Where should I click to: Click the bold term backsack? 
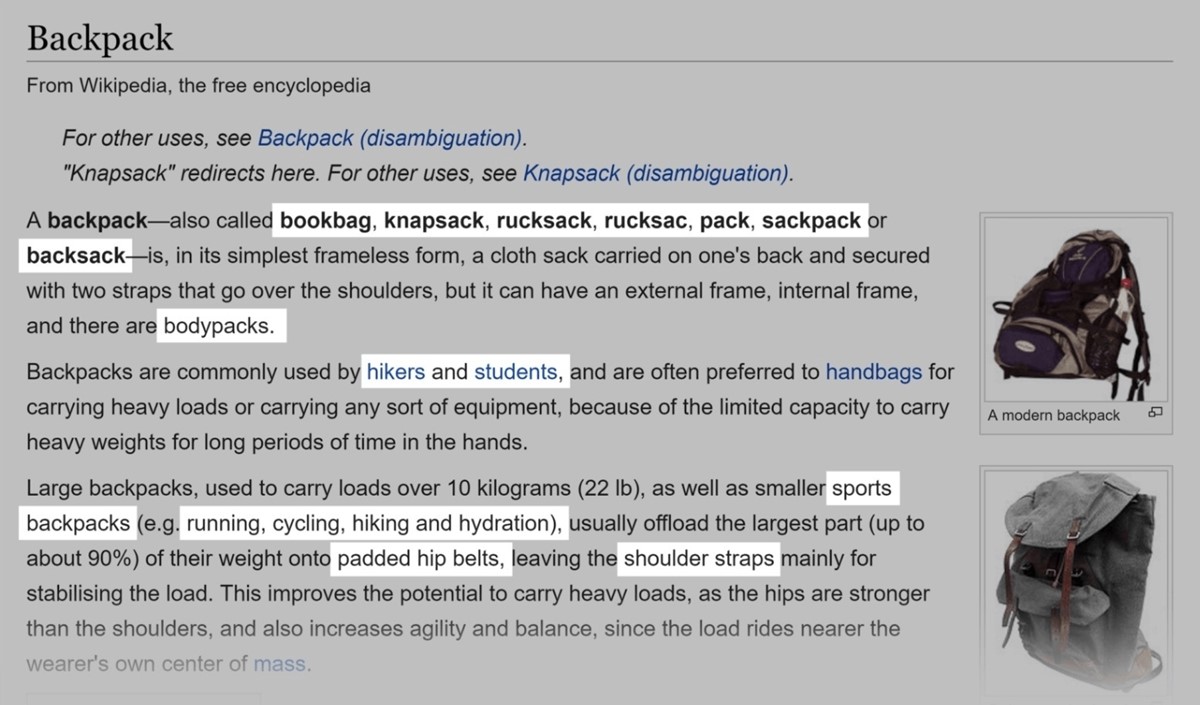[x=76, y=255]
